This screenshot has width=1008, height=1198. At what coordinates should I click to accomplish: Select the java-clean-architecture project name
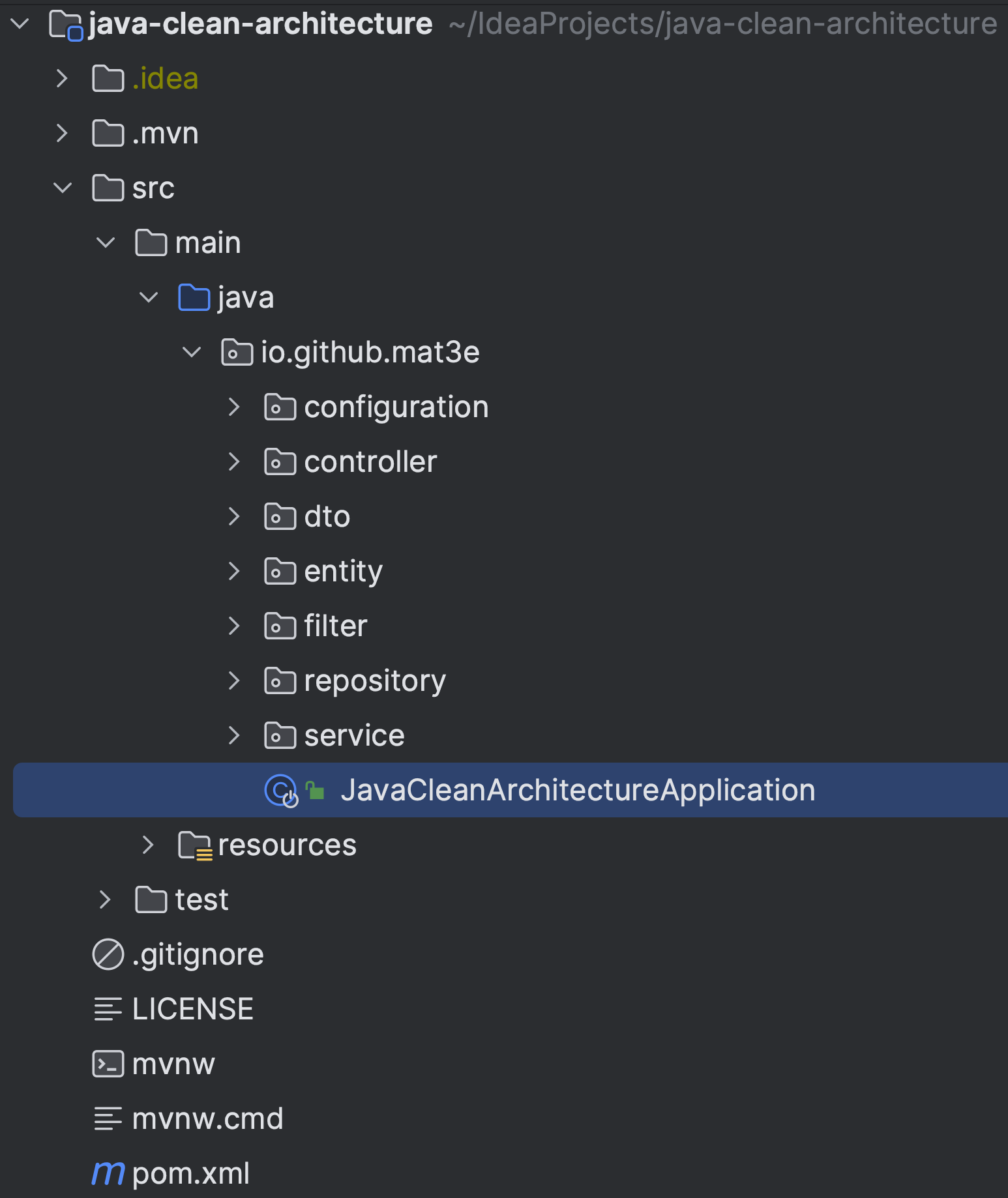coord(260,24)
